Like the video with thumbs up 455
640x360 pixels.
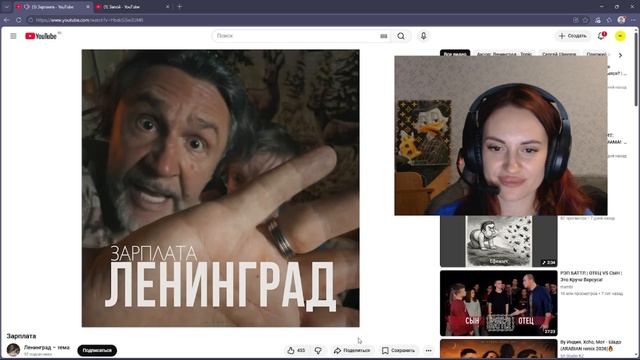coord(296,350)
